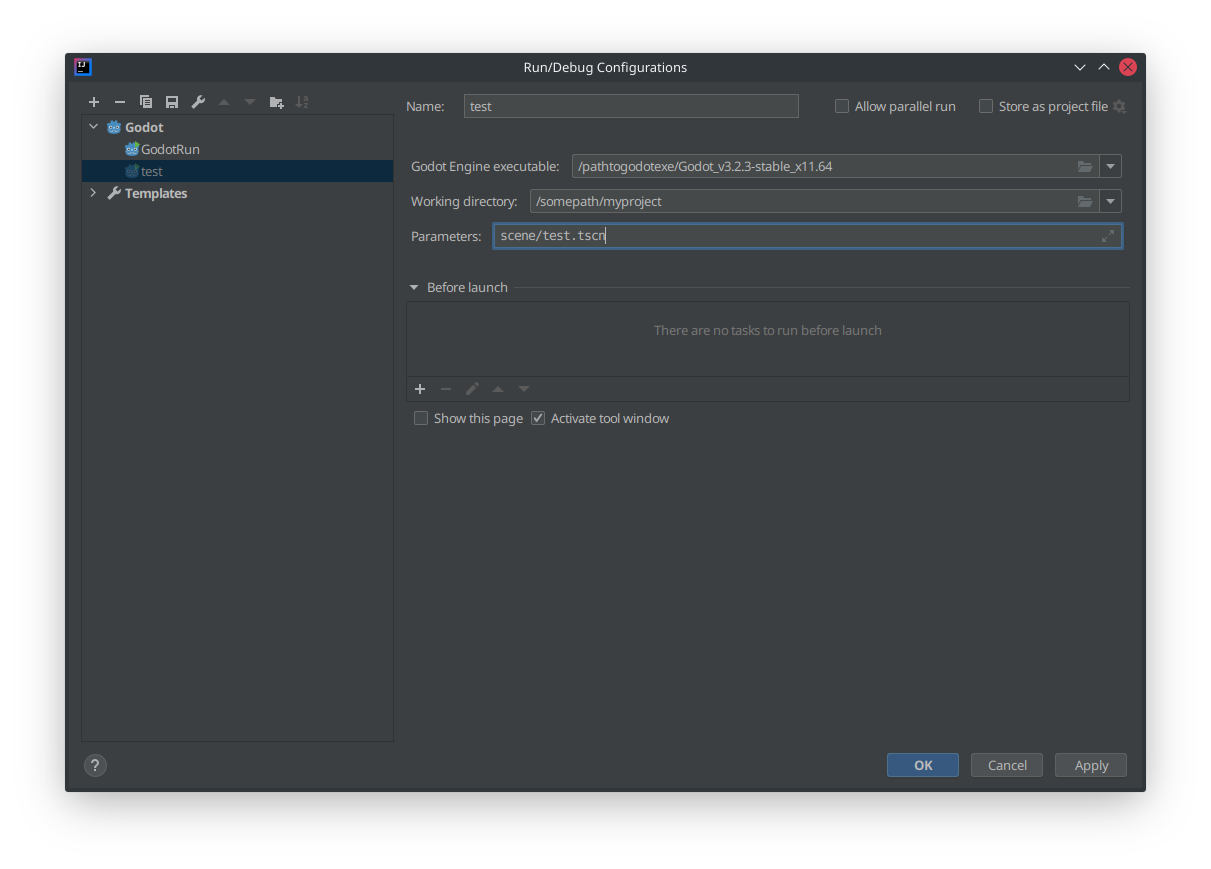Open edit templates wrench icon in toolbar

198,102
